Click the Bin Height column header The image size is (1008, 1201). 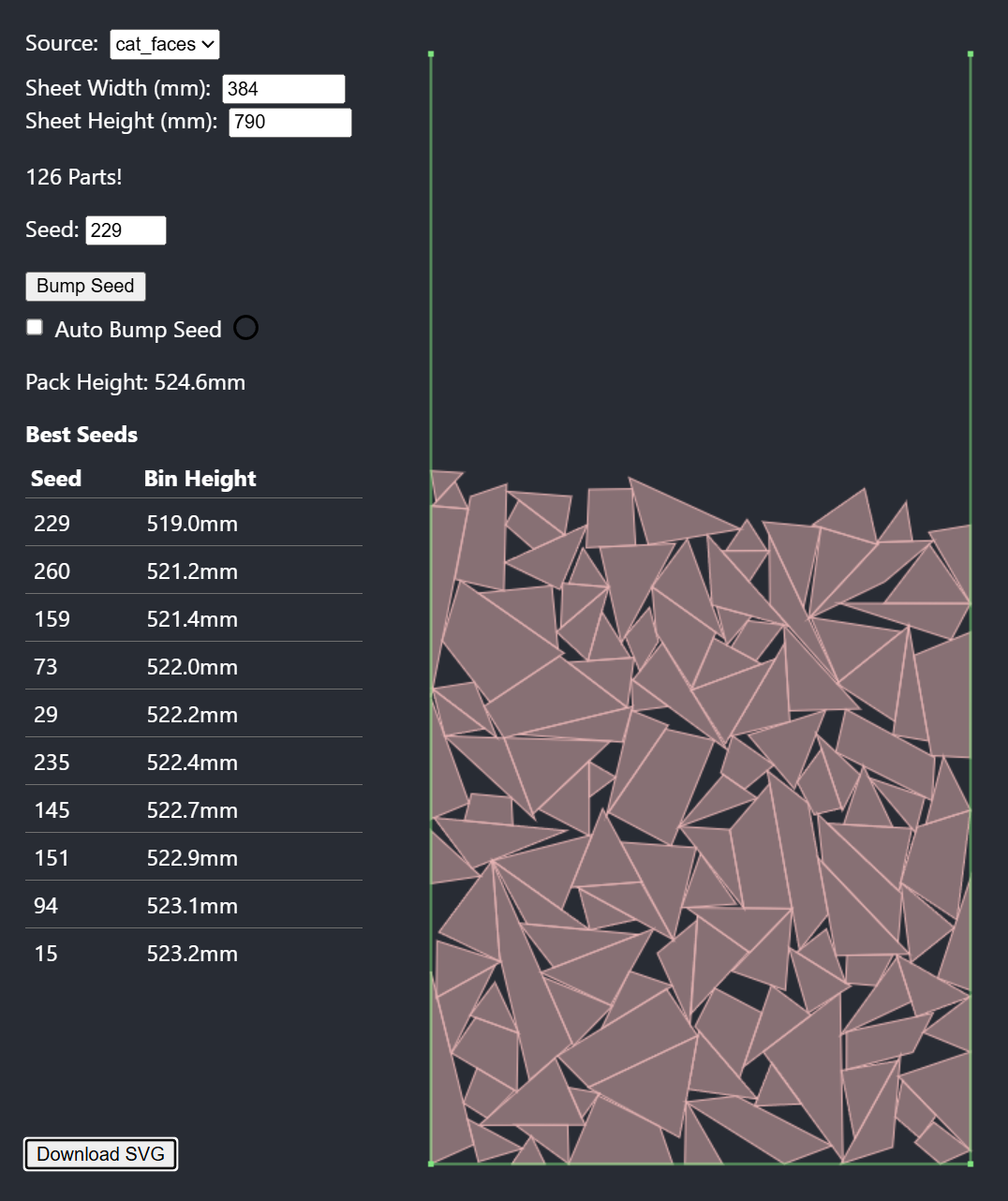pyautogui.click(x=200, y=479)
